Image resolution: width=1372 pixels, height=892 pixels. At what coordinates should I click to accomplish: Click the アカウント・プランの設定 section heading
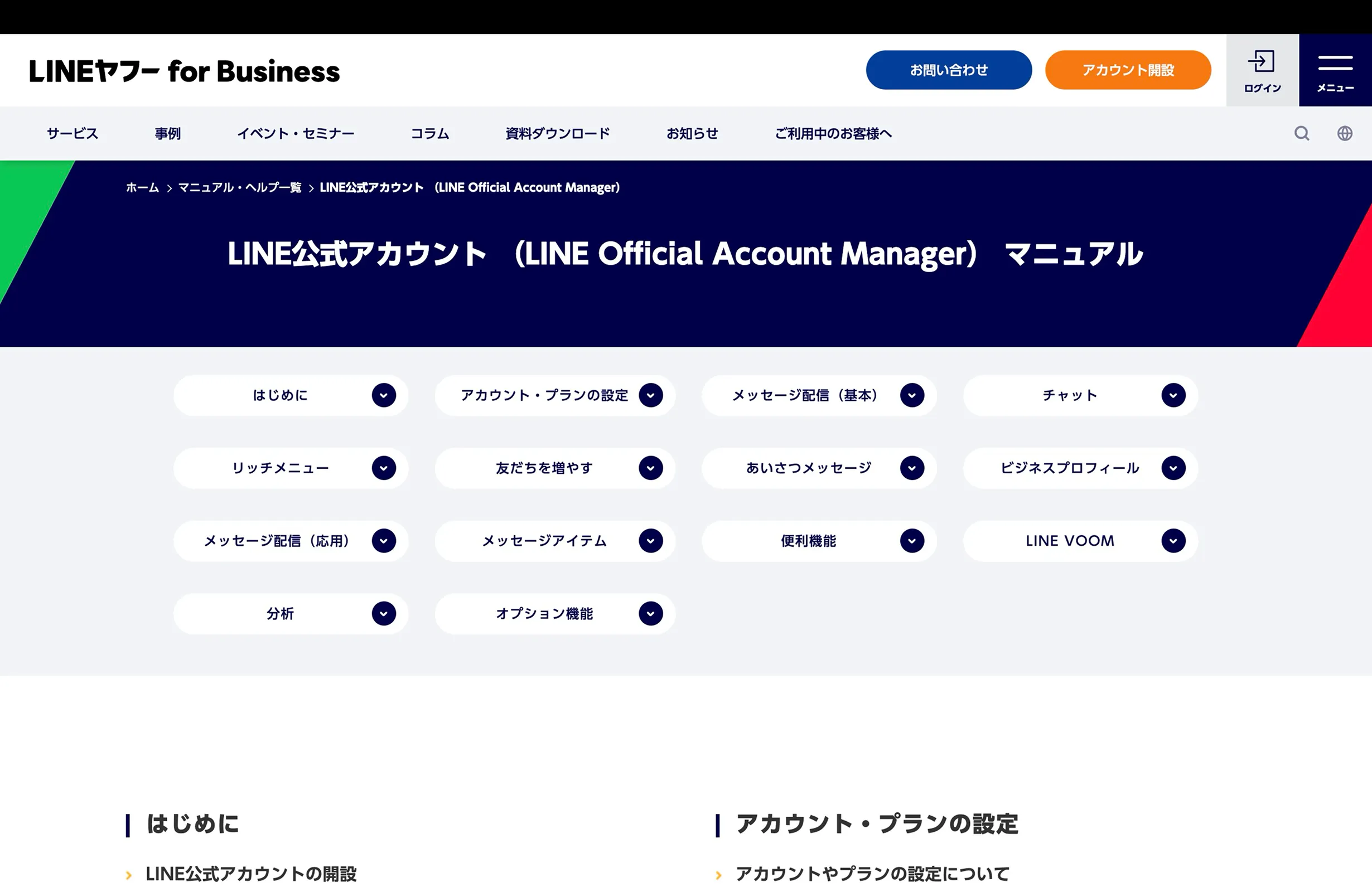pos(877,824)
